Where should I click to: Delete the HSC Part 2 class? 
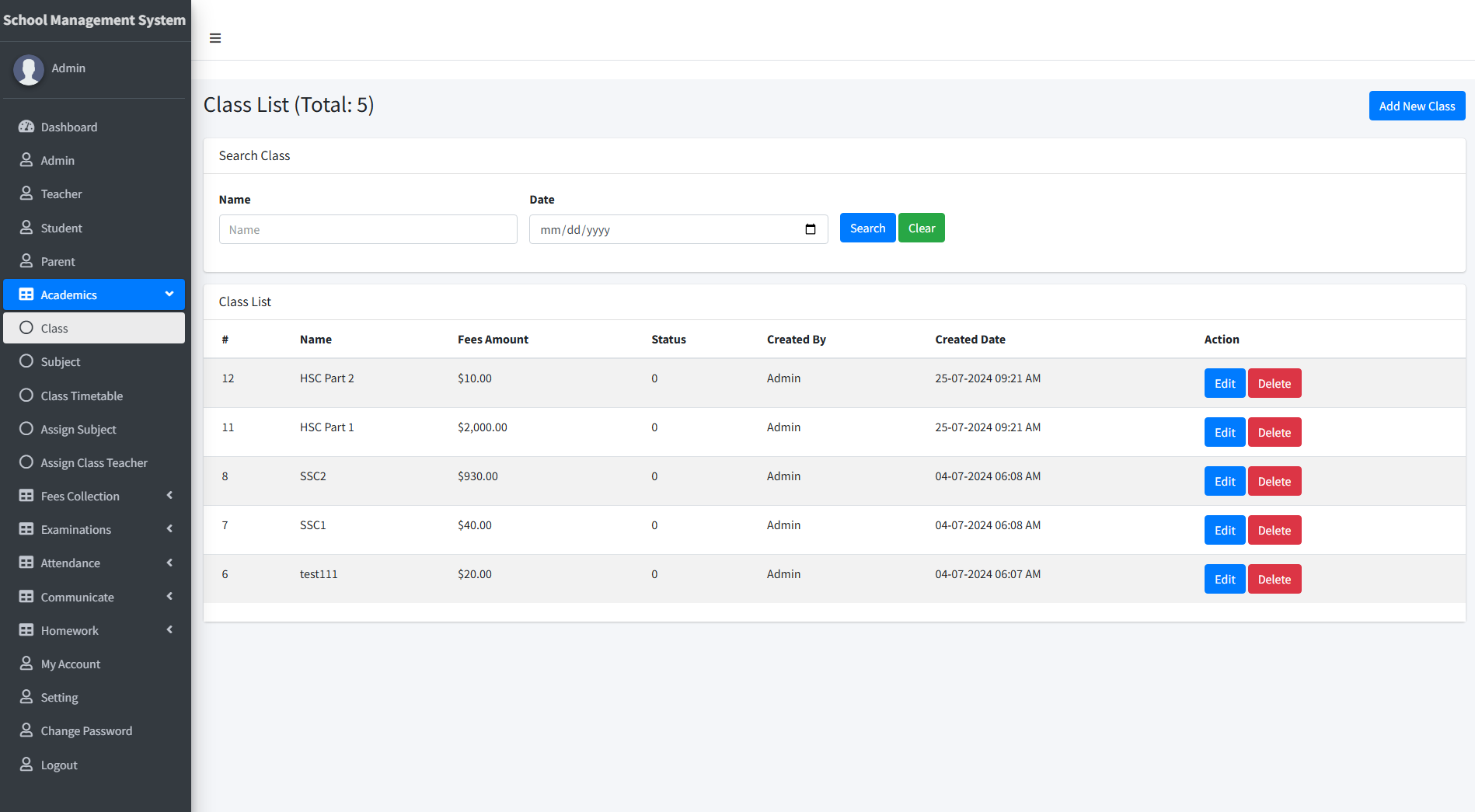pyautogui.click(x=1274, y=383)
